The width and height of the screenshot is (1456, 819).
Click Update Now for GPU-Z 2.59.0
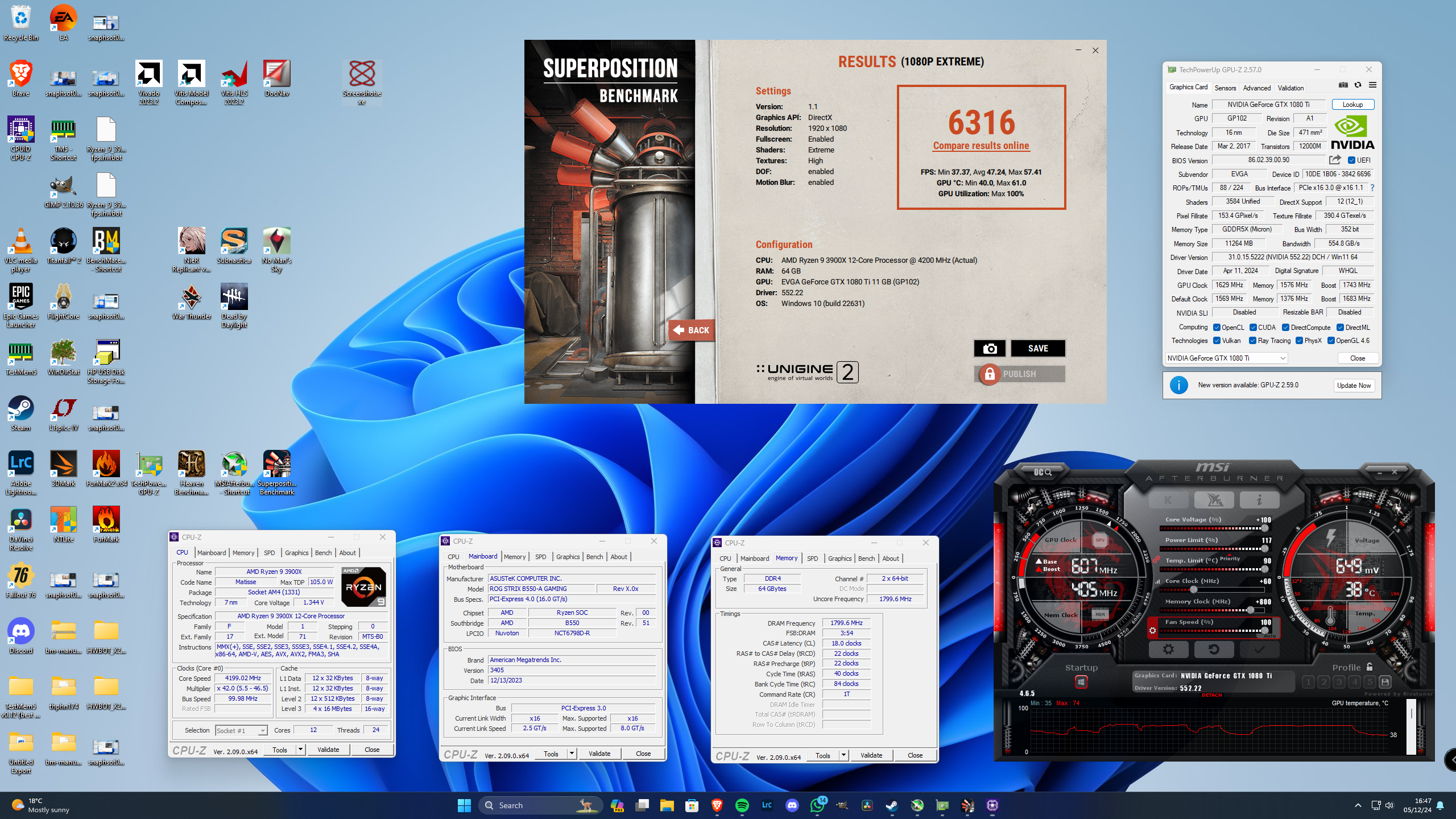1354,386
